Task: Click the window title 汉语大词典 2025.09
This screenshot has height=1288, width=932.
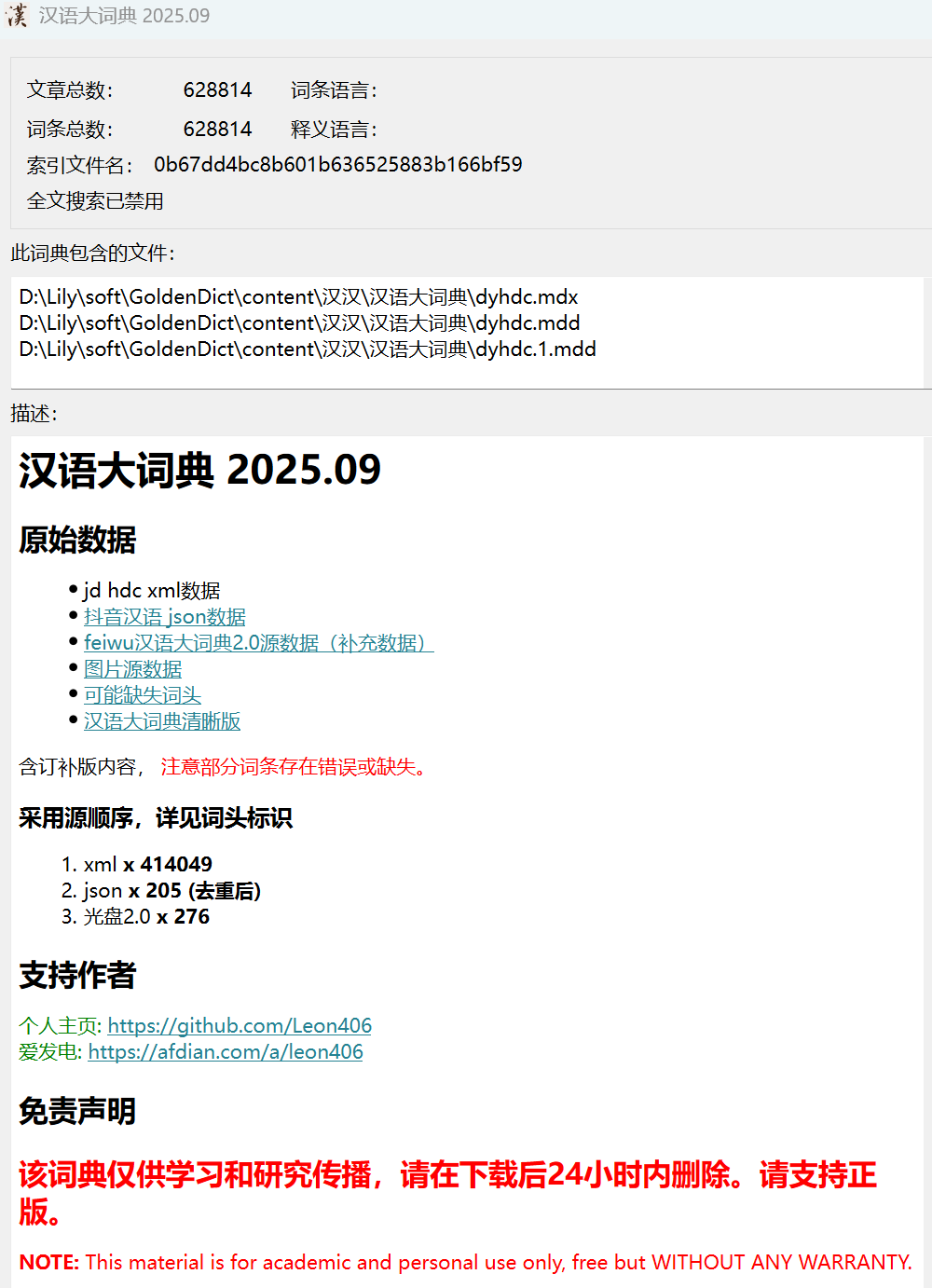Action: [x=124, y=16]
